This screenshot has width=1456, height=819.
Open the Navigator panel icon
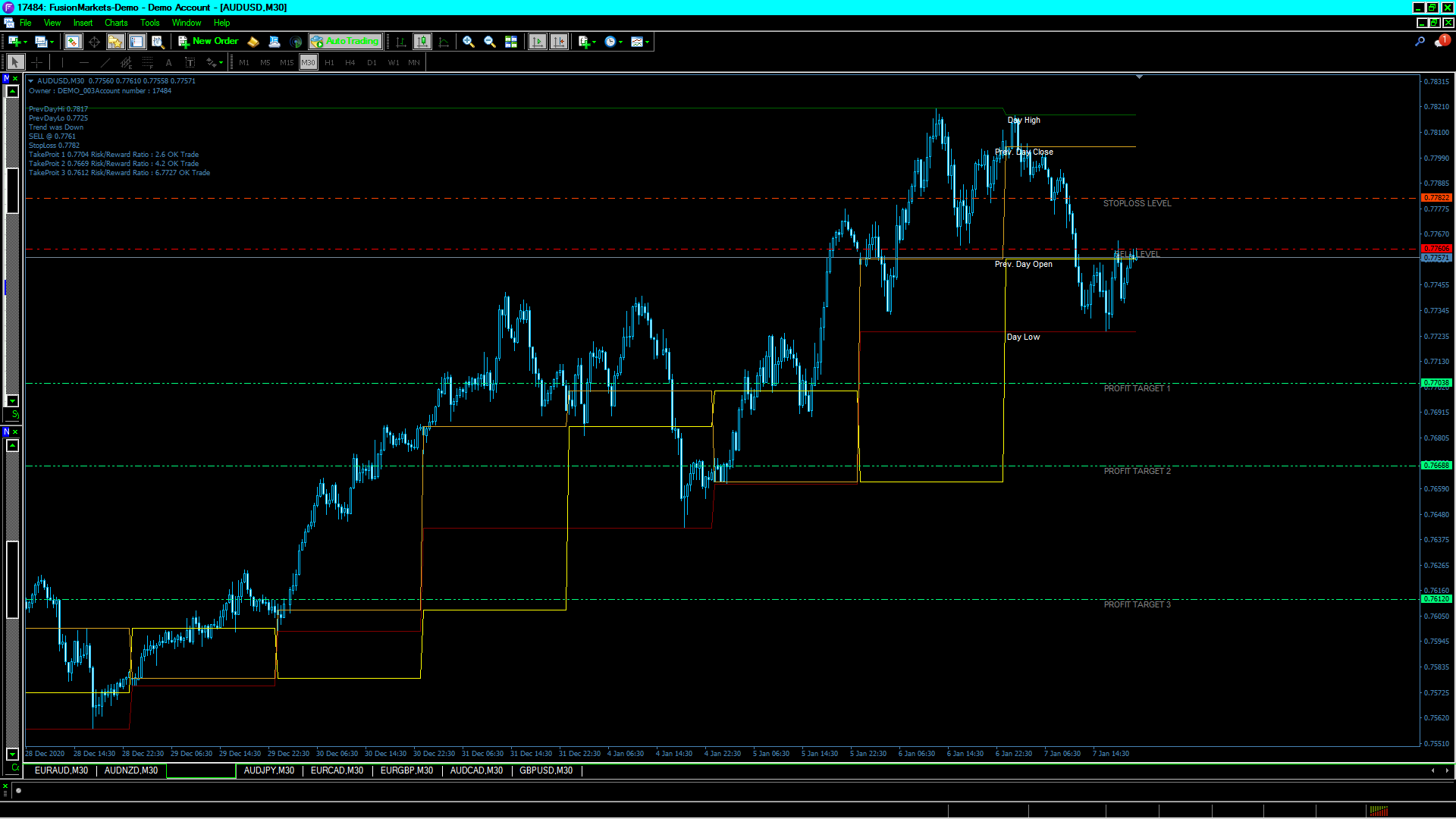pos(115,42)
